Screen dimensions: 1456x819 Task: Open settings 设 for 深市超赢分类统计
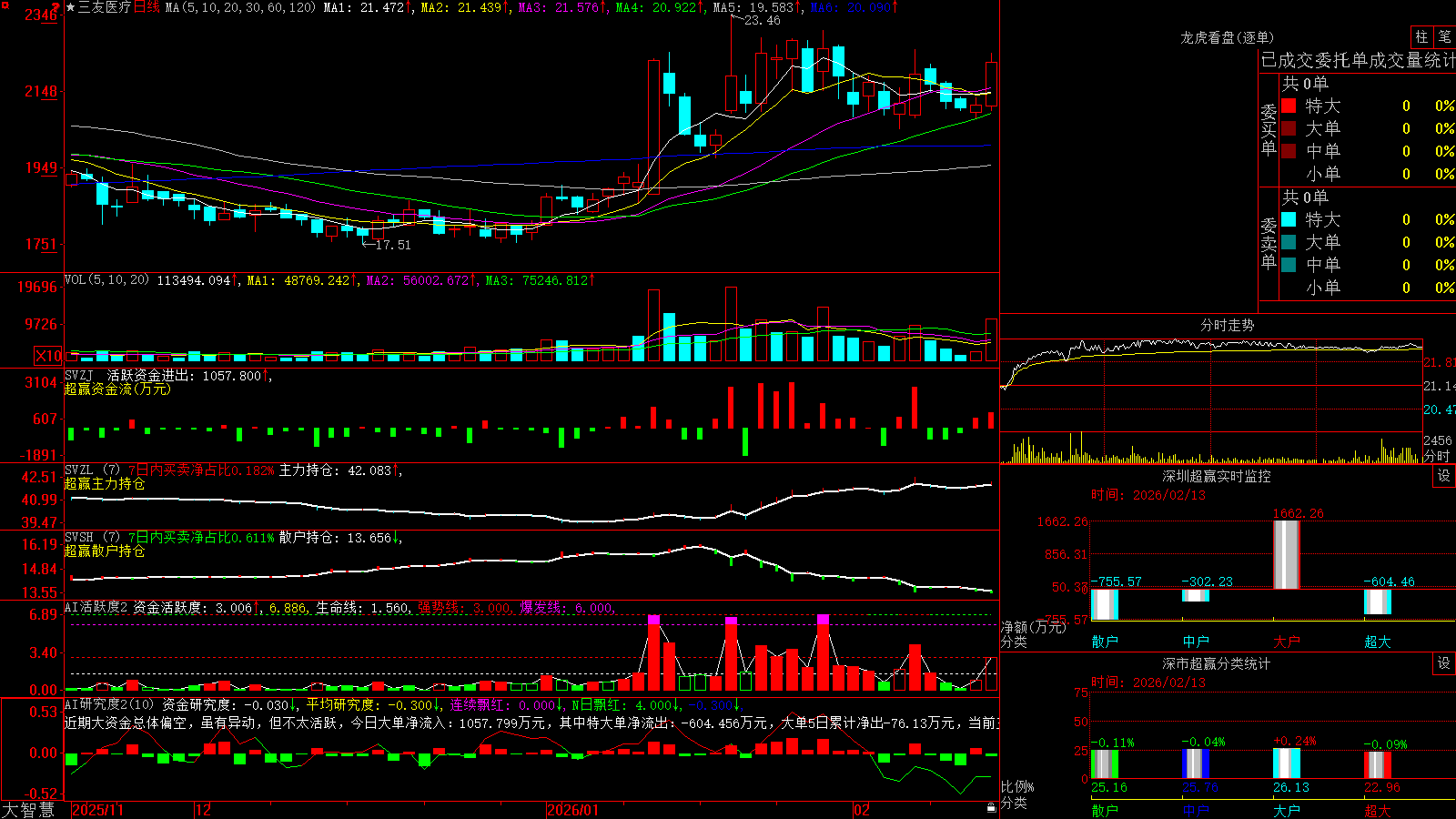[1444, 663]
